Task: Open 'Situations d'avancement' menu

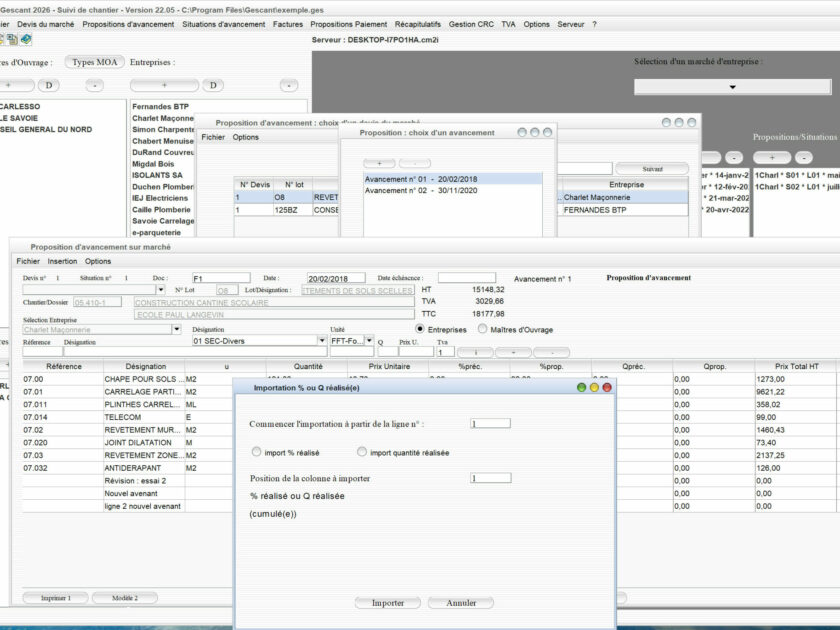Action: [x=223, y=24]
